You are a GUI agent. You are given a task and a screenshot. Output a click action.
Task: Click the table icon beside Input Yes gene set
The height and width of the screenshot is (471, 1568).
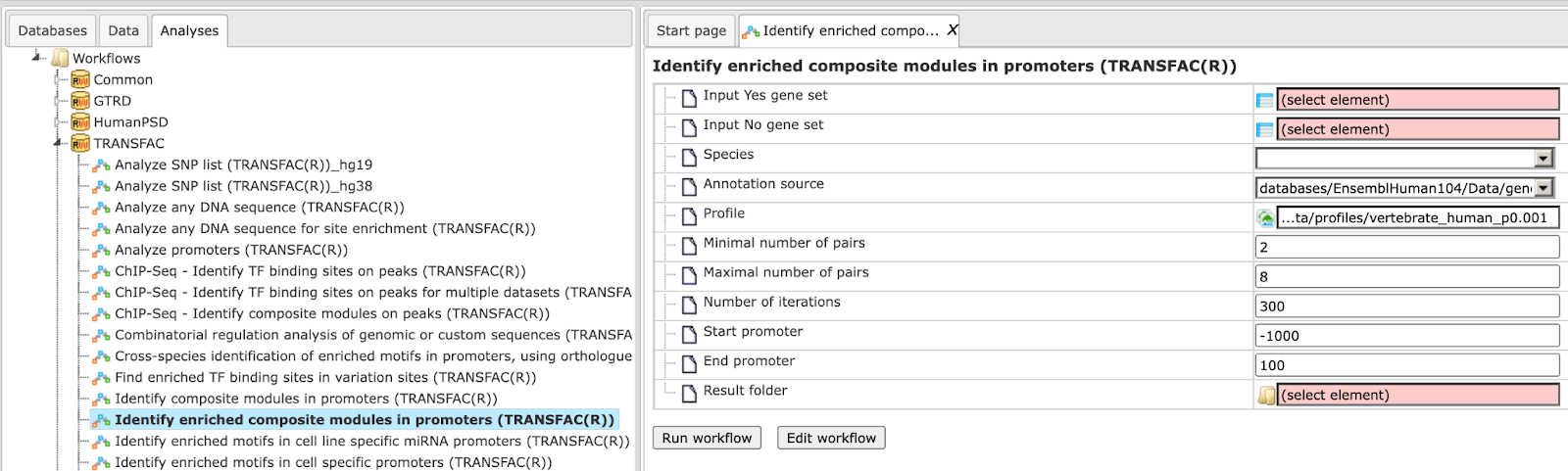coord(1264,100)
